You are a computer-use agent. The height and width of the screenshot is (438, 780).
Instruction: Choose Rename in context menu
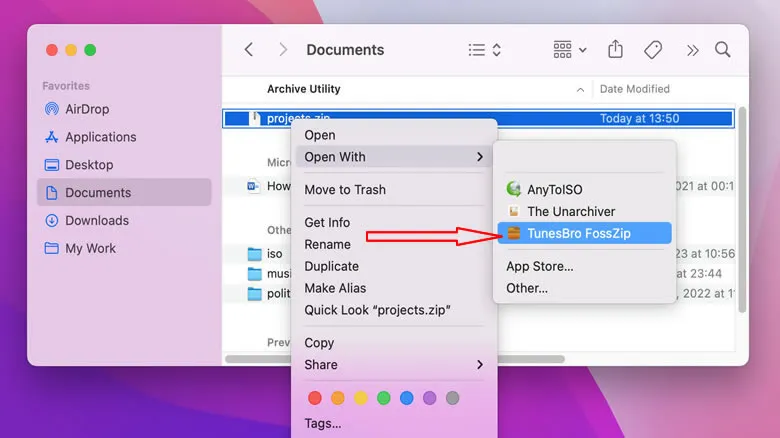[x=394, y=244]
